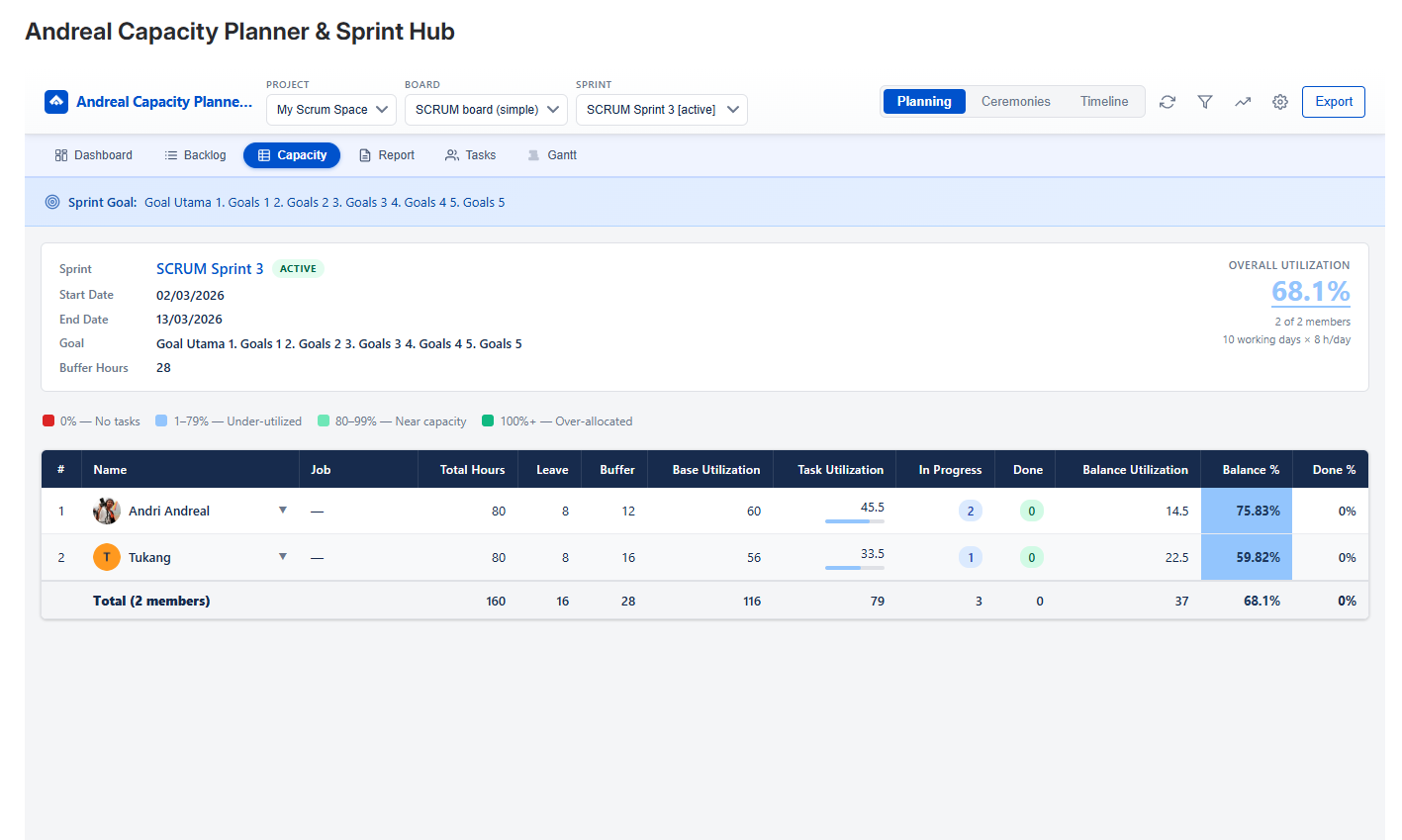
Task: Switch to the Timeline view
Action: pyautogui.click(x=1103, y=101)
